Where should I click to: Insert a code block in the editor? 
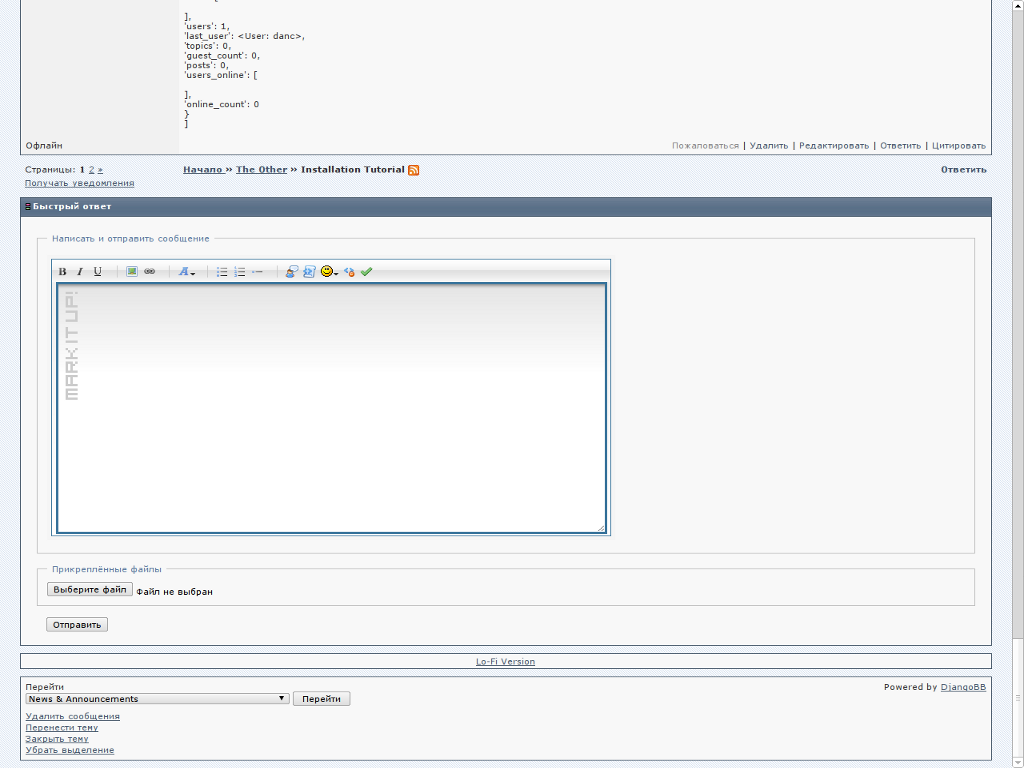coord(309,271)
